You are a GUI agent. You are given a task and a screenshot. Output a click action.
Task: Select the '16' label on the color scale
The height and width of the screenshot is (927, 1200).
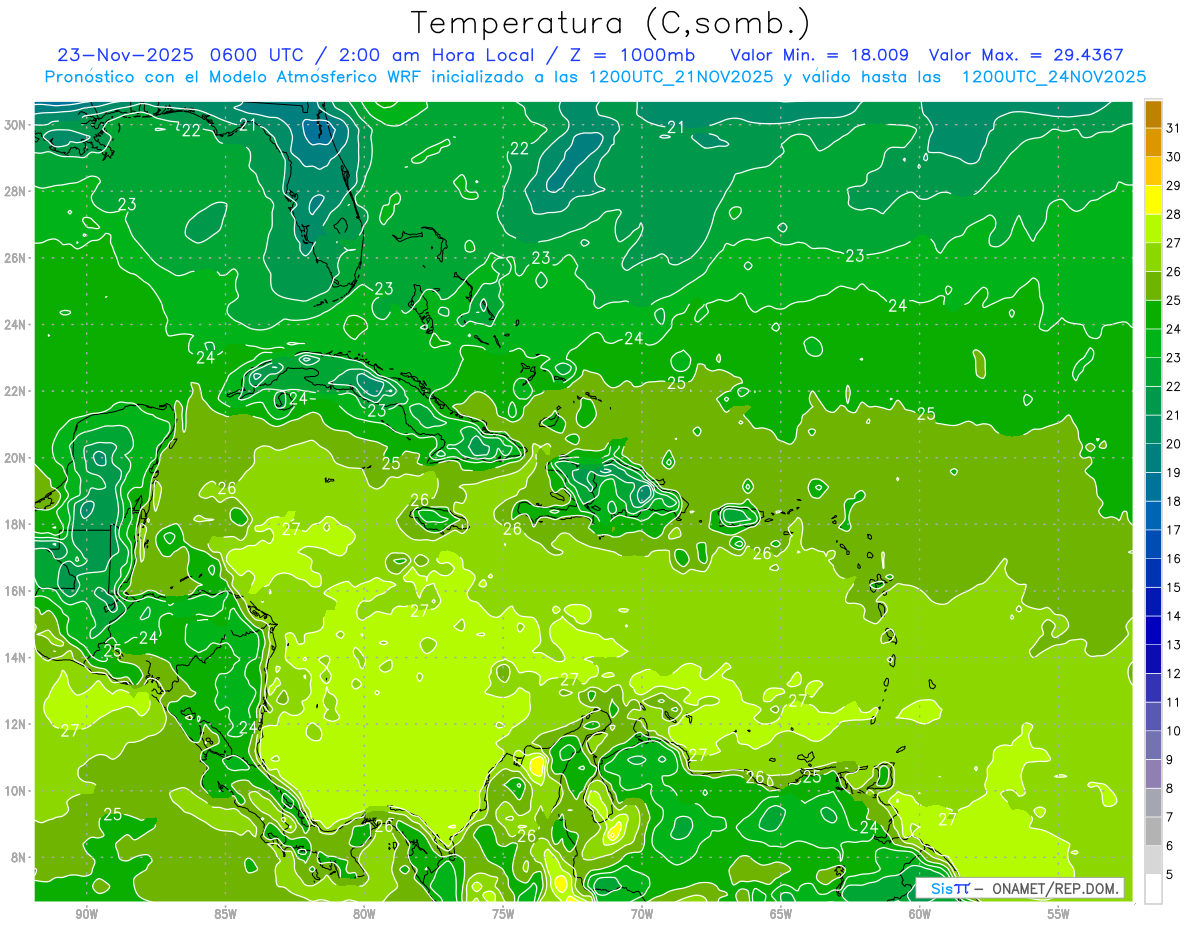coord(1173,559)
